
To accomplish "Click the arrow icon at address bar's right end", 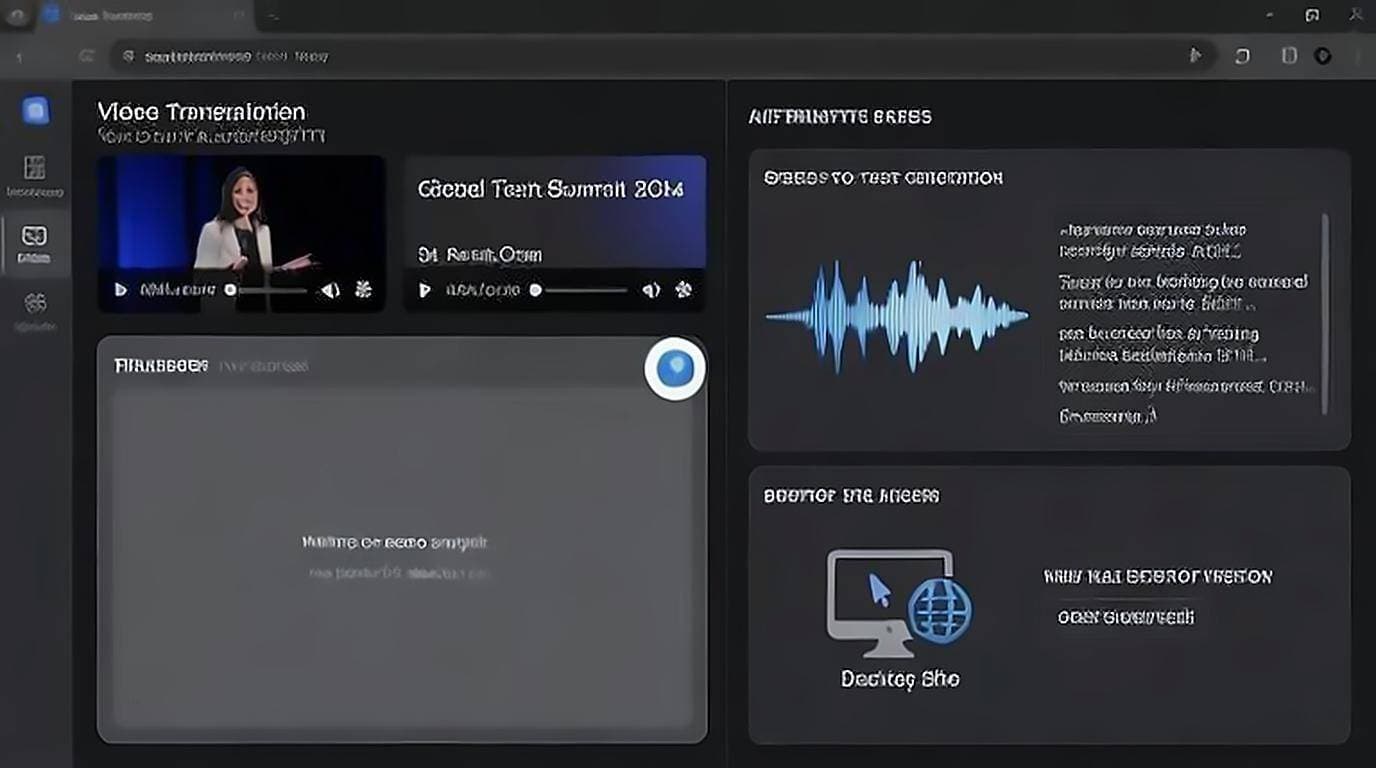I will [1195, 56].
